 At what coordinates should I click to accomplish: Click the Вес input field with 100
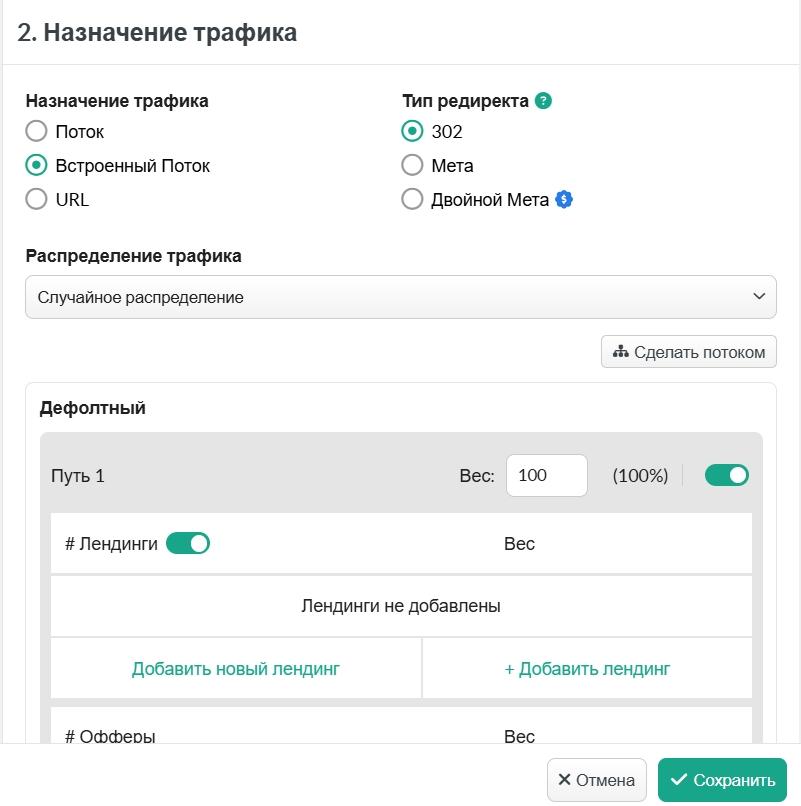click(547, 475)
